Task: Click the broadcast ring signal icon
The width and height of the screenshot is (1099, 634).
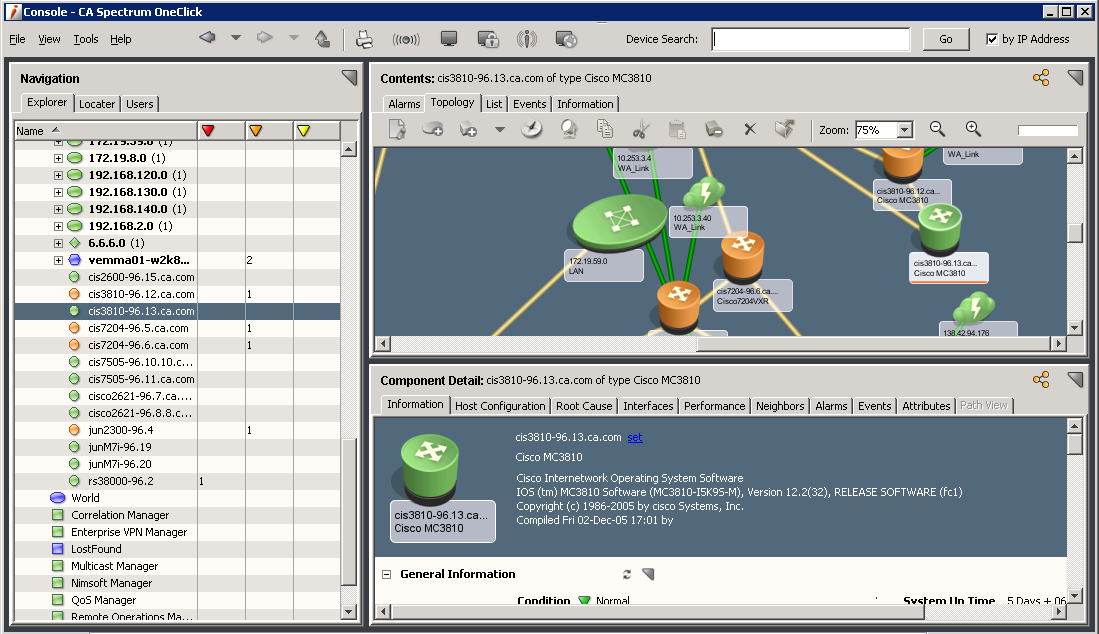Action: 406,39
